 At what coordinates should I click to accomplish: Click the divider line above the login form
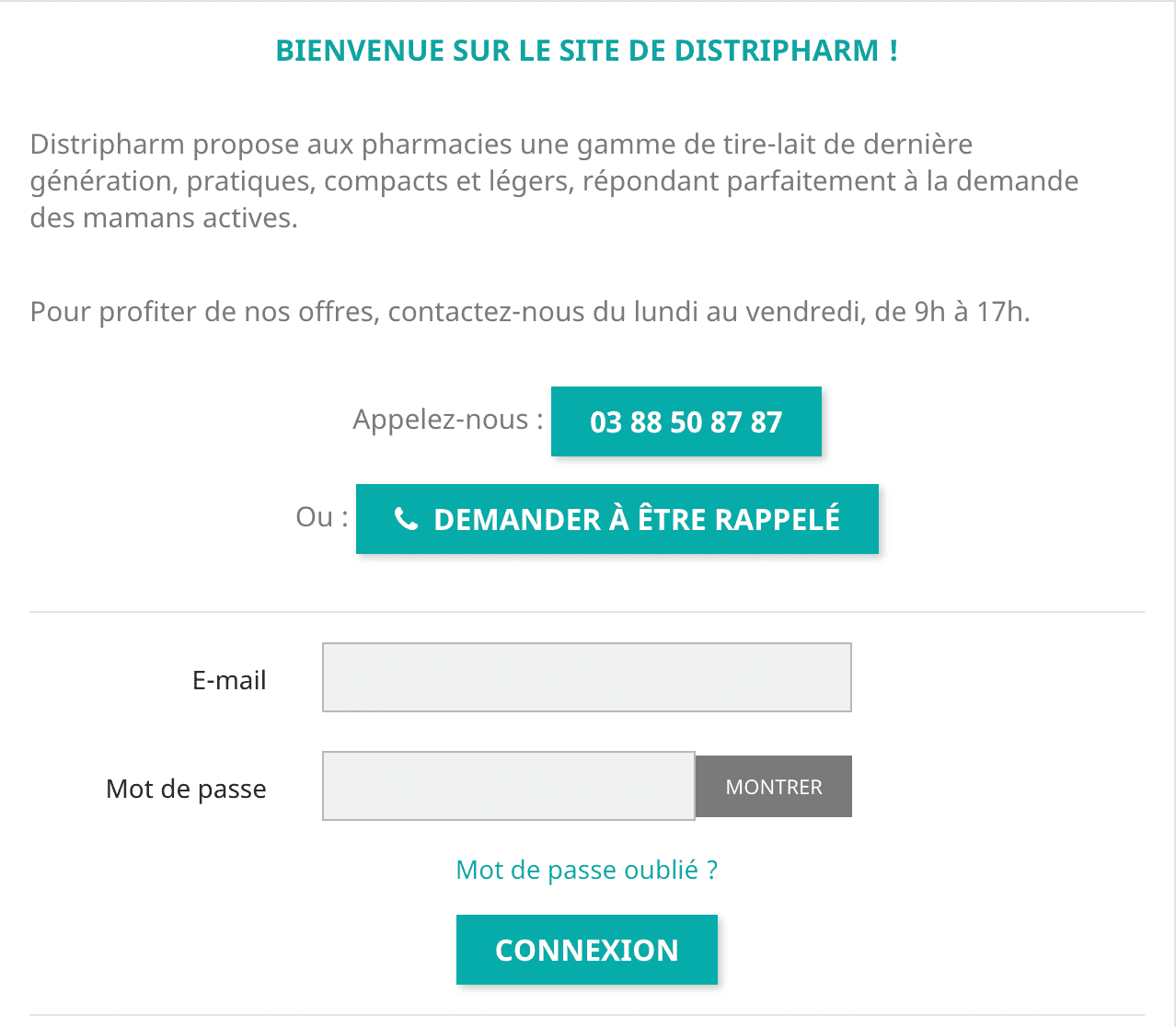pyautogui.click(x=587, y=612)
